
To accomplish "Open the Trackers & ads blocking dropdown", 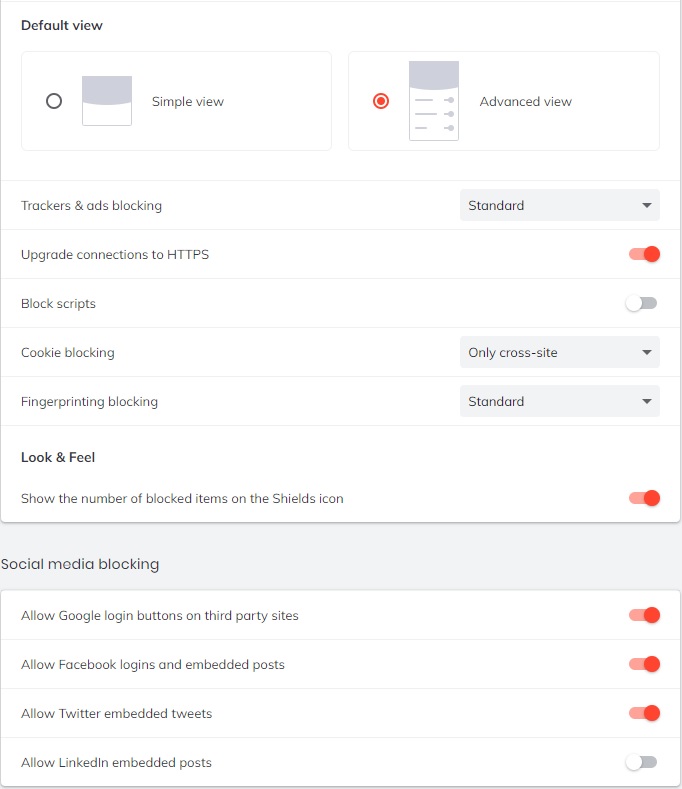I will 559,206.
